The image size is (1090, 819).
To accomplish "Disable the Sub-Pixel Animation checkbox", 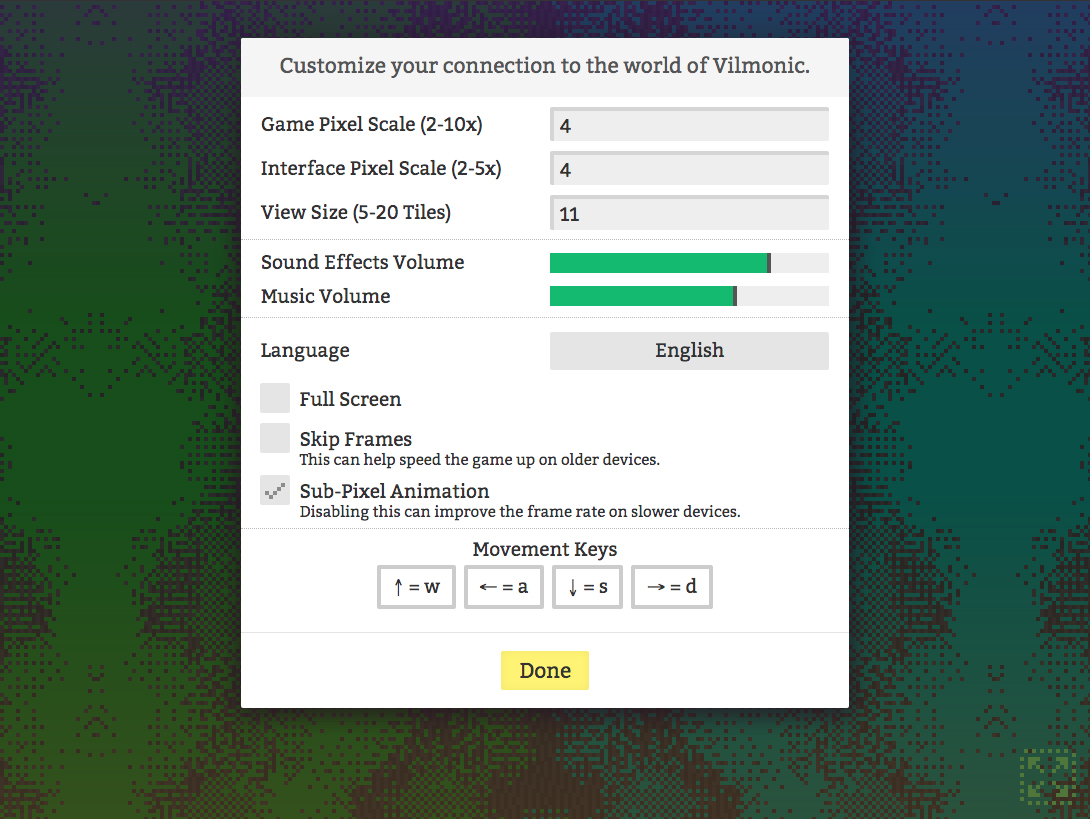I will coord(275,490).
